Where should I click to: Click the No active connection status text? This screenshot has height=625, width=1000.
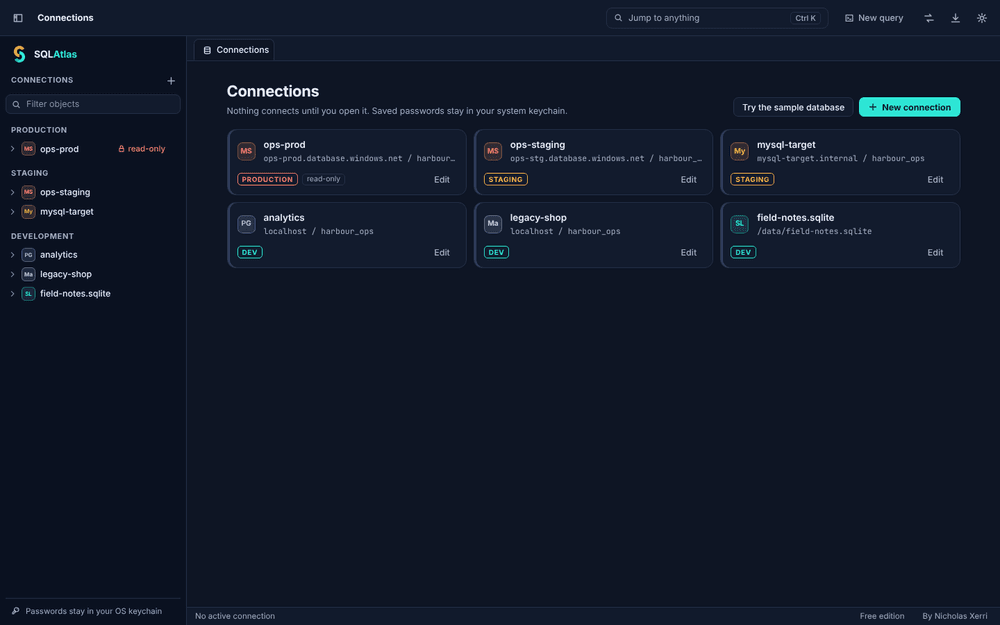(x=235, y=616)
